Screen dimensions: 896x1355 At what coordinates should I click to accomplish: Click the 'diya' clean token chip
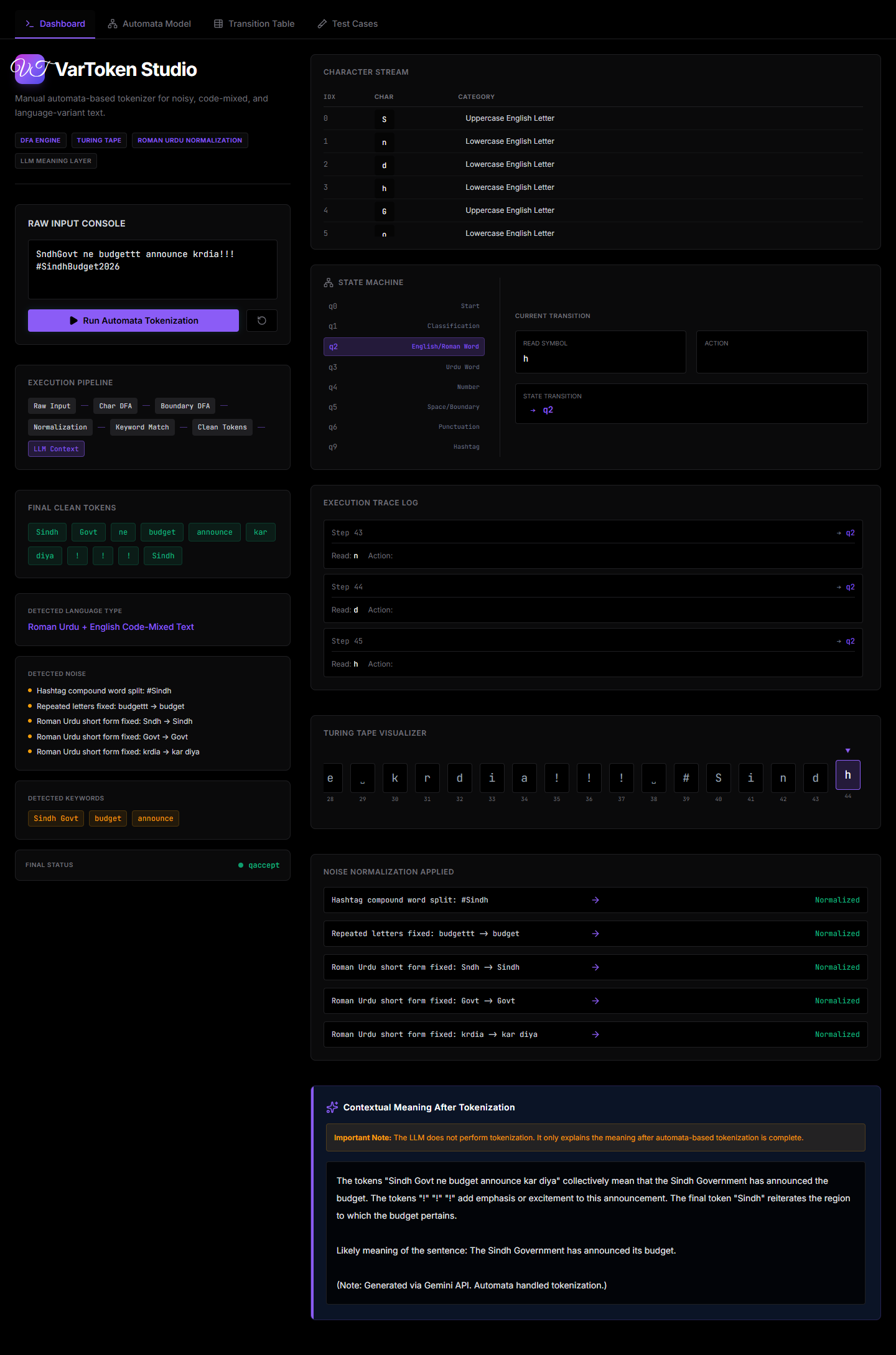(45, 556)
